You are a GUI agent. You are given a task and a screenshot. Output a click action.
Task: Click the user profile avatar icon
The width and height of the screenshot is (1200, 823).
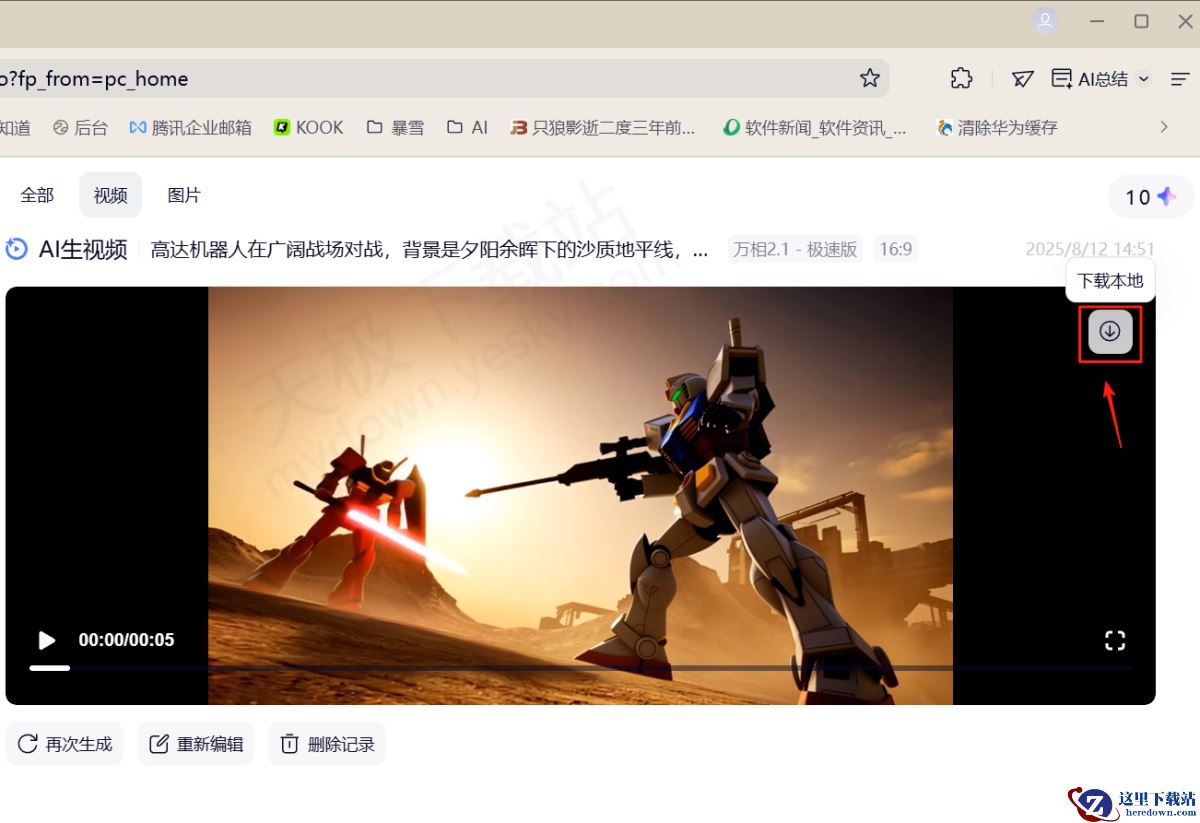1046,21
